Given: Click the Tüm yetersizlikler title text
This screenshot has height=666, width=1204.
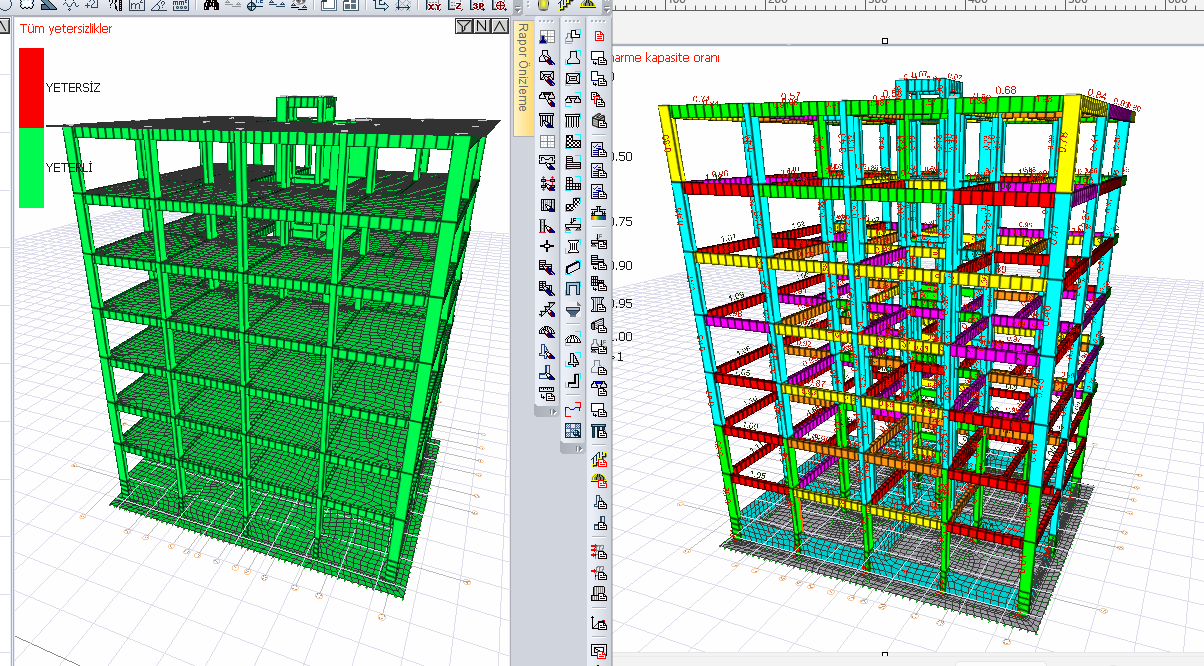Looking at the screenshot, I should tap(66, 29).
